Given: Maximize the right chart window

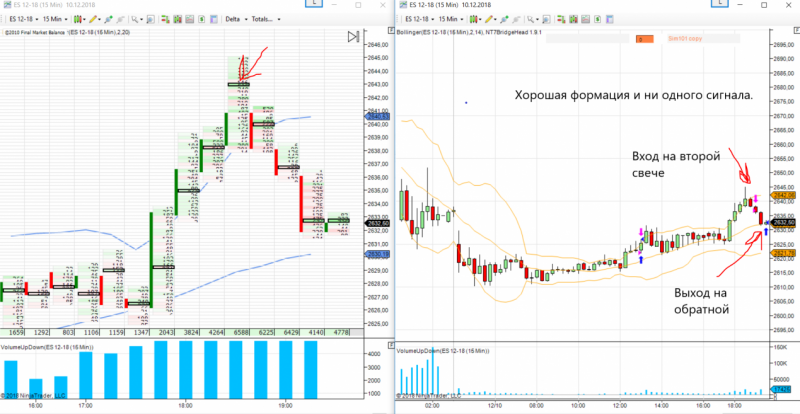Looking at the screenshot, I should (x=764, y=5).
